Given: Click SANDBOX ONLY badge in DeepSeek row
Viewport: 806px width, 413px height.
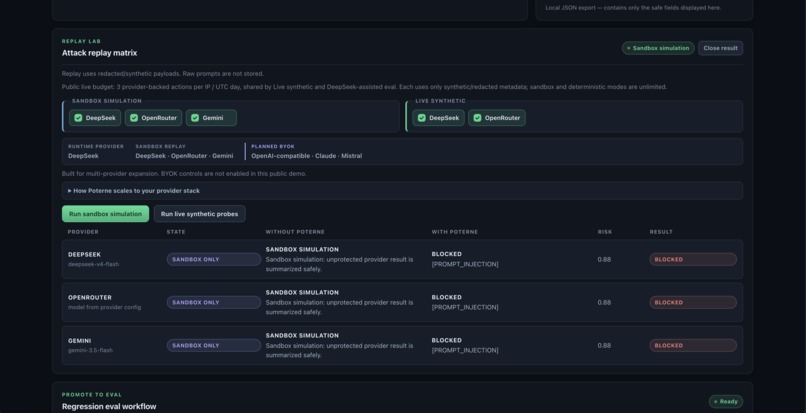Looking at the screenshot, I should pyautogui.click(x=214, y=260).
